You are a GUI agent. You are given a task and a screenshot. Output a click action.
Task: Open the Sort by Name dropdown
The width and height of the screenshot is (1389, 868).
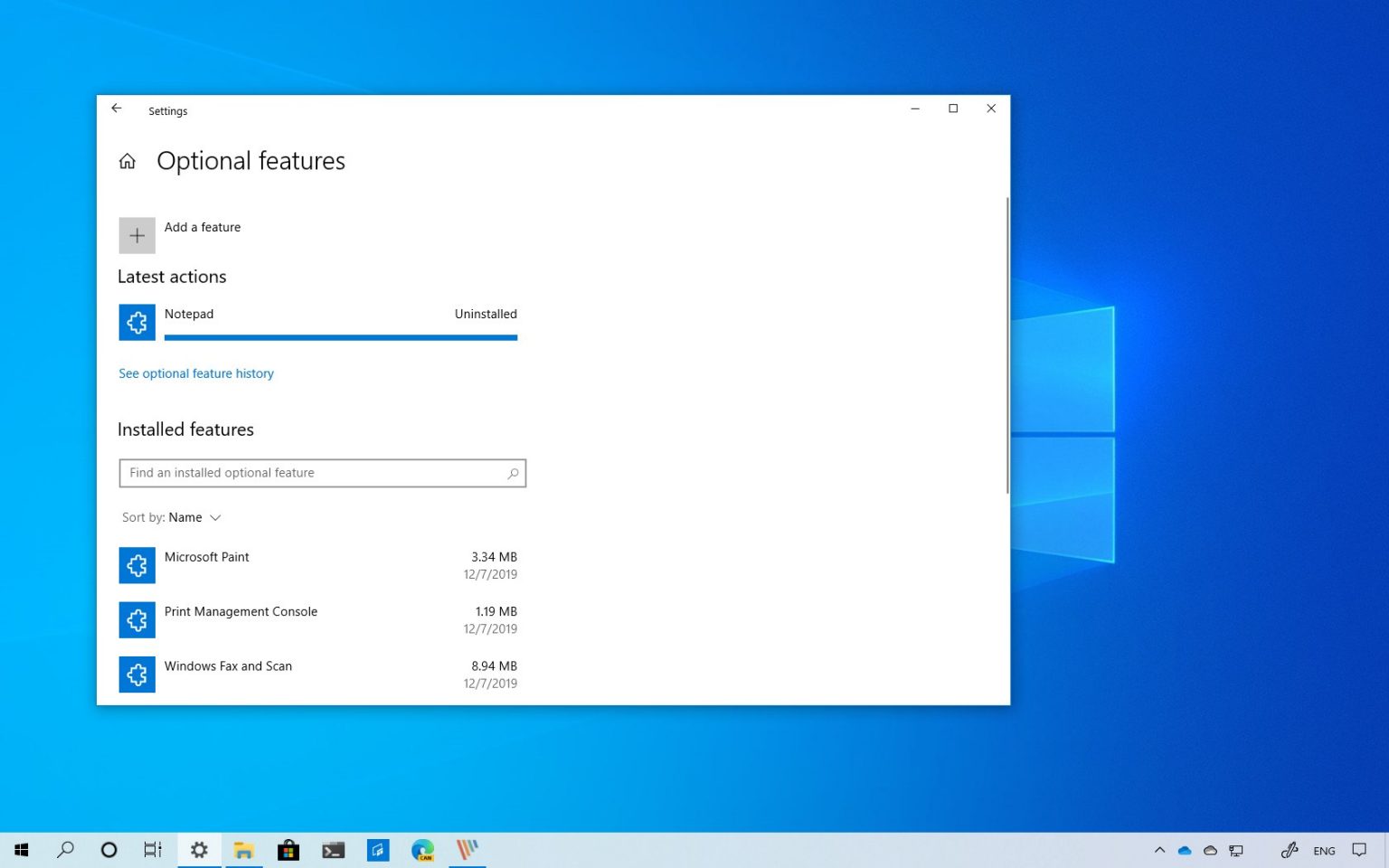click(x=172, y=517)
